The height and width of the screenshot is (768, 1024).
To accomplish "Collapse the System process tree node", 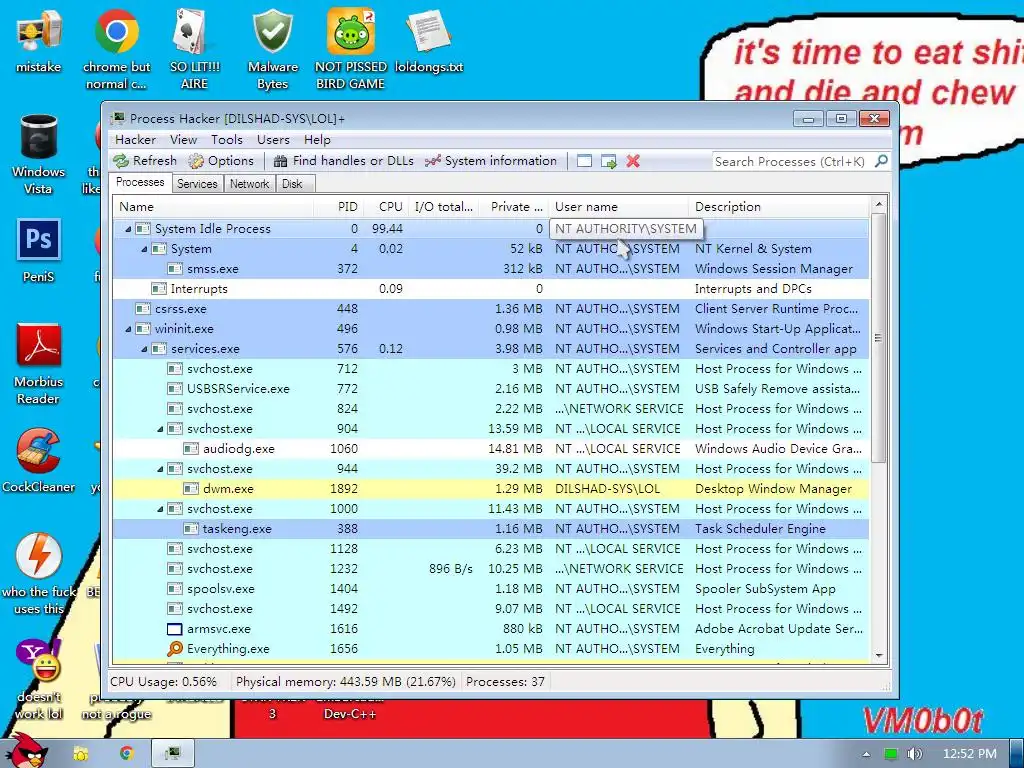I will pos(144,249).
